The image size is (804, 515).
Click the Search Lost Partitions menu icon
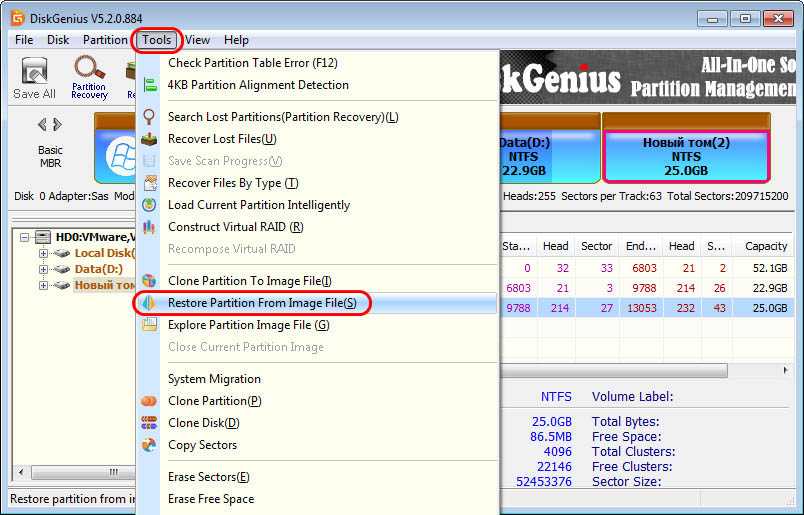[150, 117]
